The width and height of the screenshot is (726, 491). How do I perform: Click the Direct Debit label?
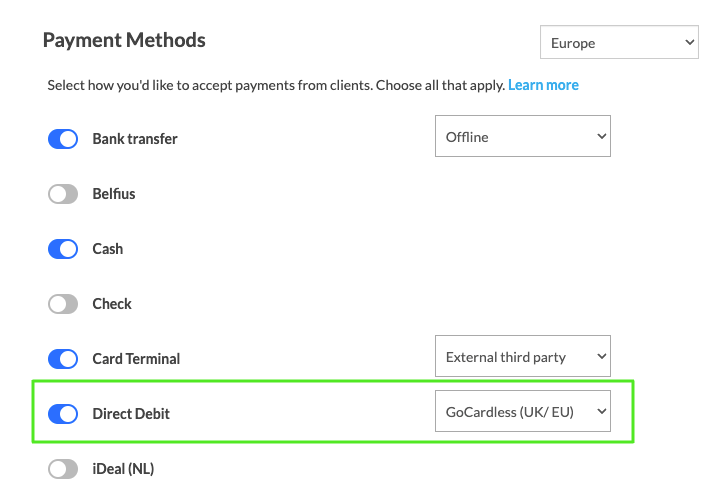131,414
